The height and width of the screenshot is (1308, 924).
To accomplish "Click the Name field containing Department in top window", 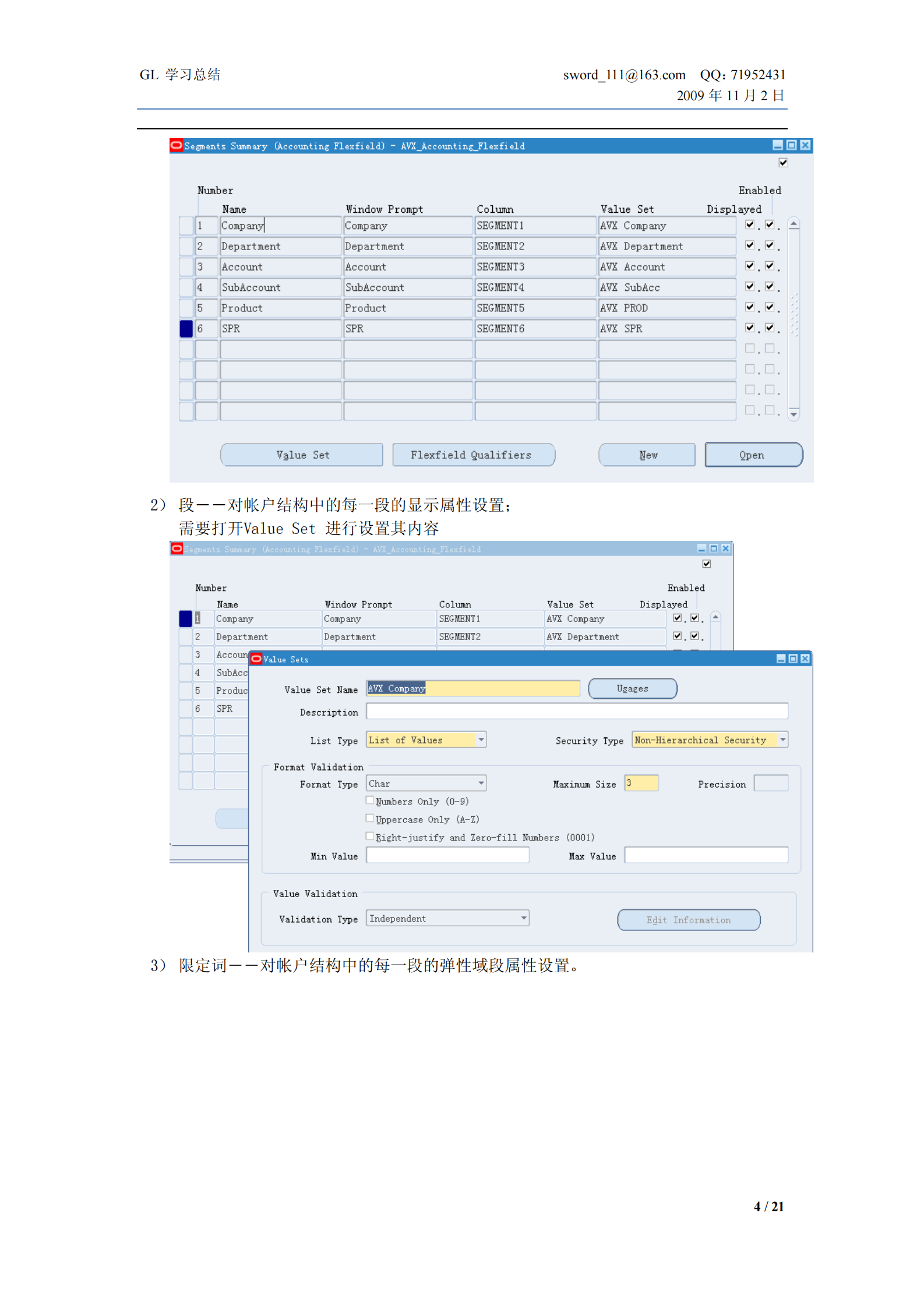I will pos(280,247).
